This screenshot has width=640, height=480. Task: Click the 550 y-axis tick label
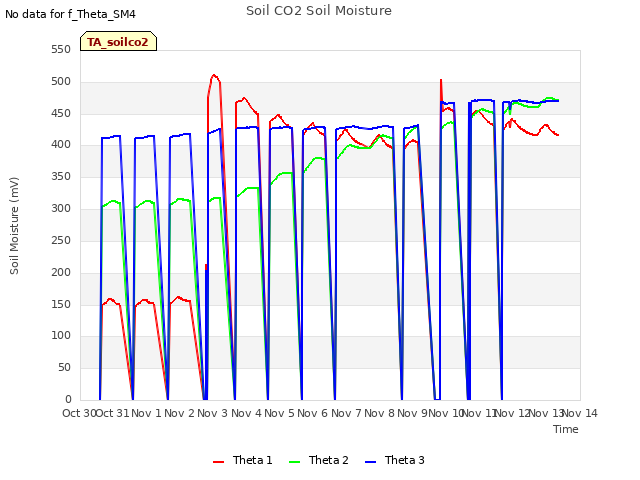[61, 50]
